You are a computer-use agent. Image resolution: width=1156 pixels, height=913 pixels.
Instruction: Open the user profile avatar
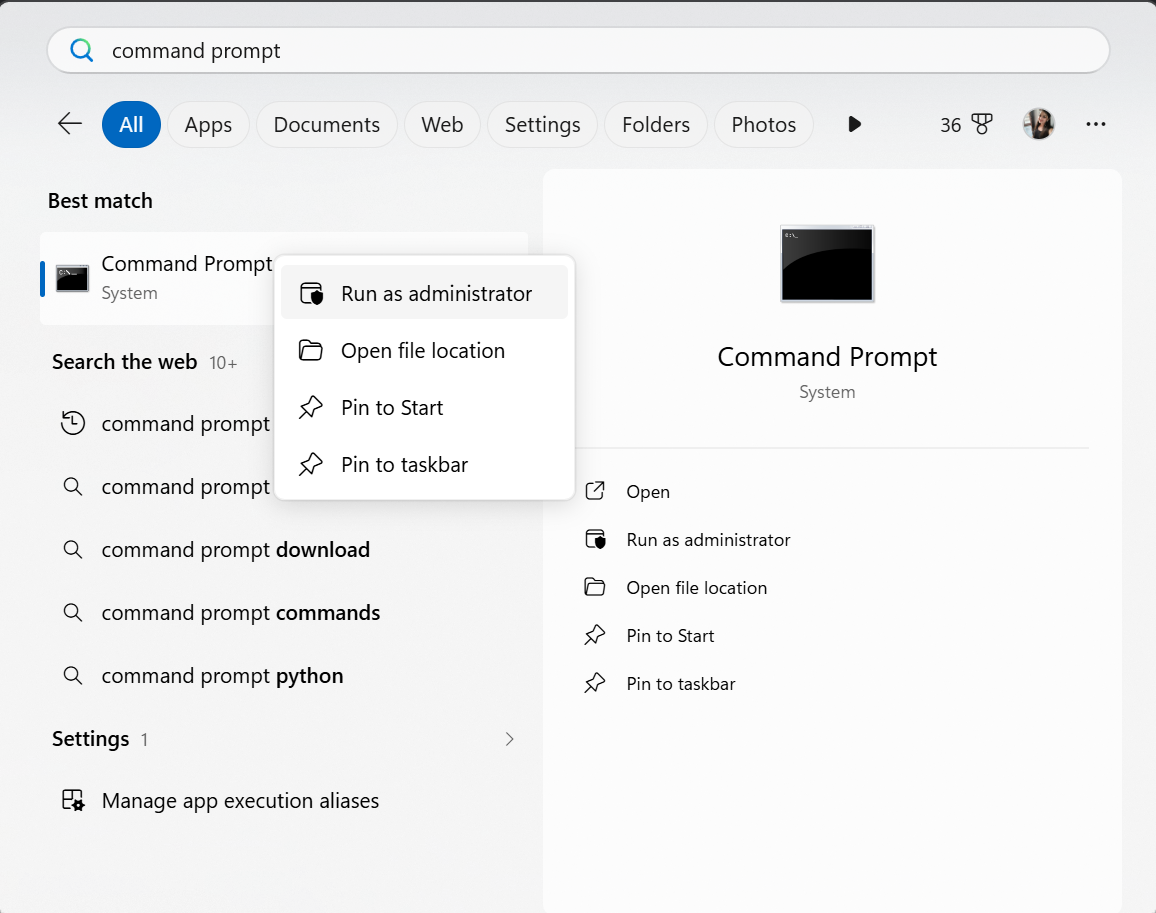pos(1039,124)
